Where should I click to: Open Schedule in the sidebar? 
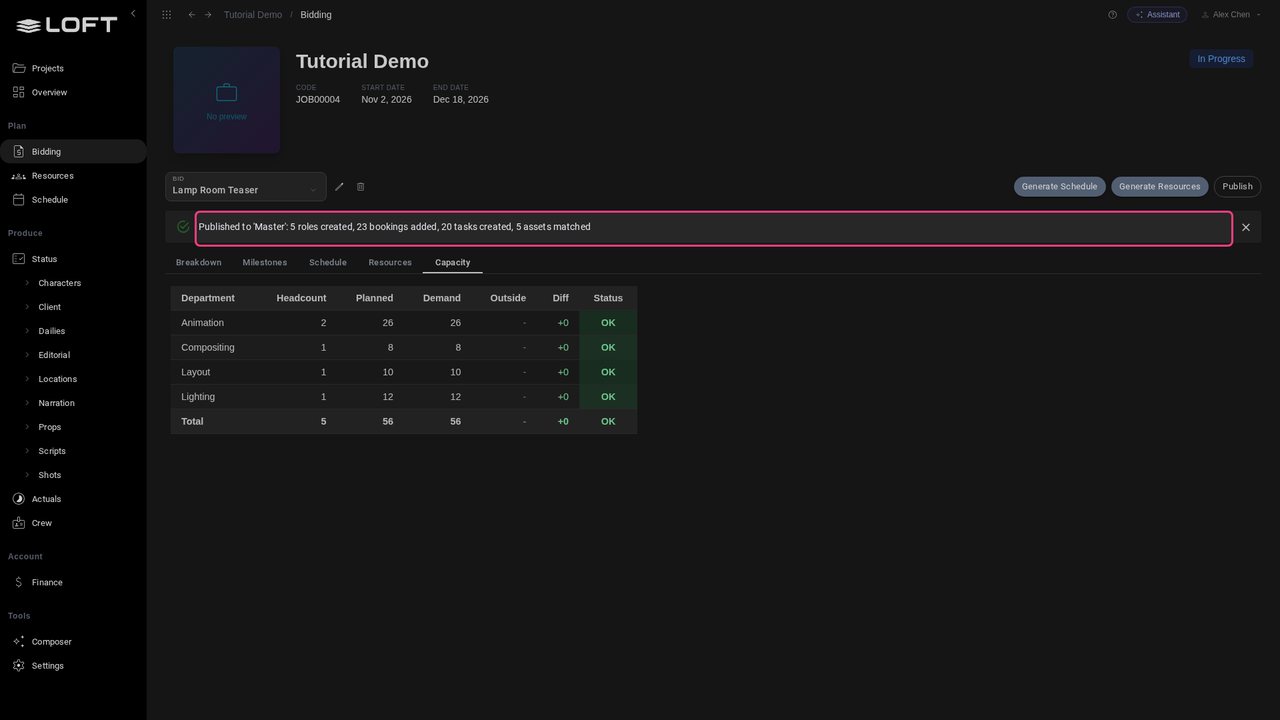(73, 200)
